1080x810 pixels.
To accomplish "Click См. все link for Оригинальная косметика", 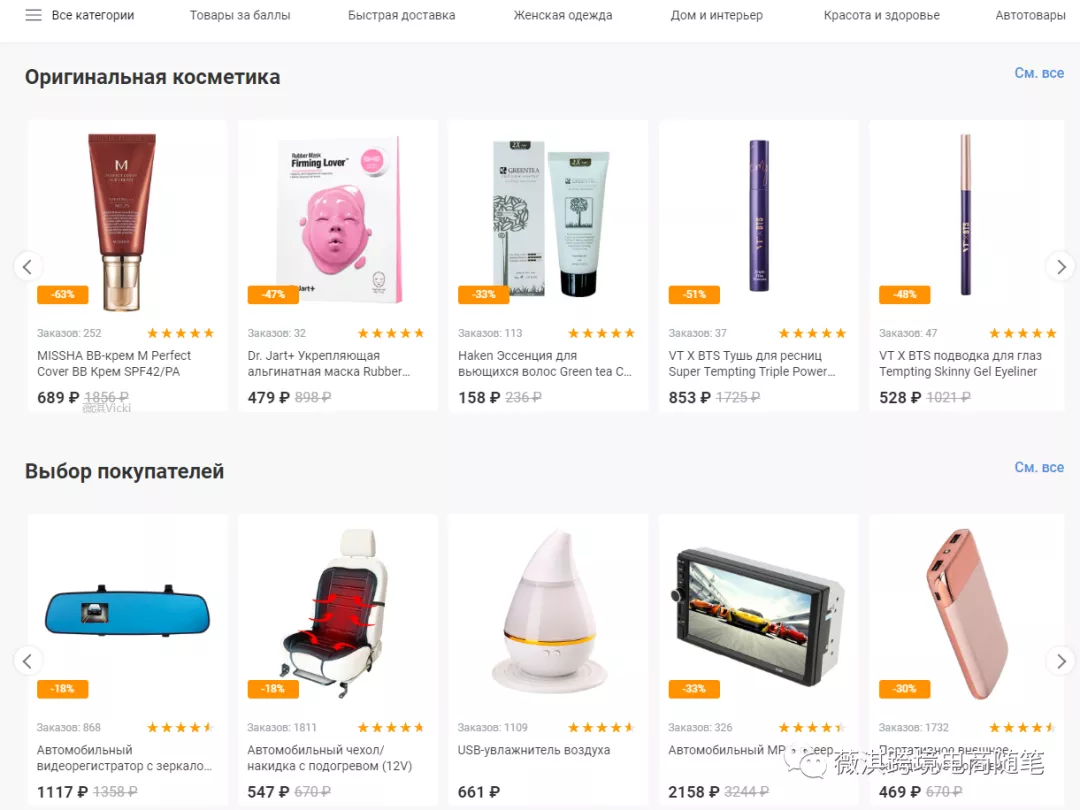I will point(1039,73).
